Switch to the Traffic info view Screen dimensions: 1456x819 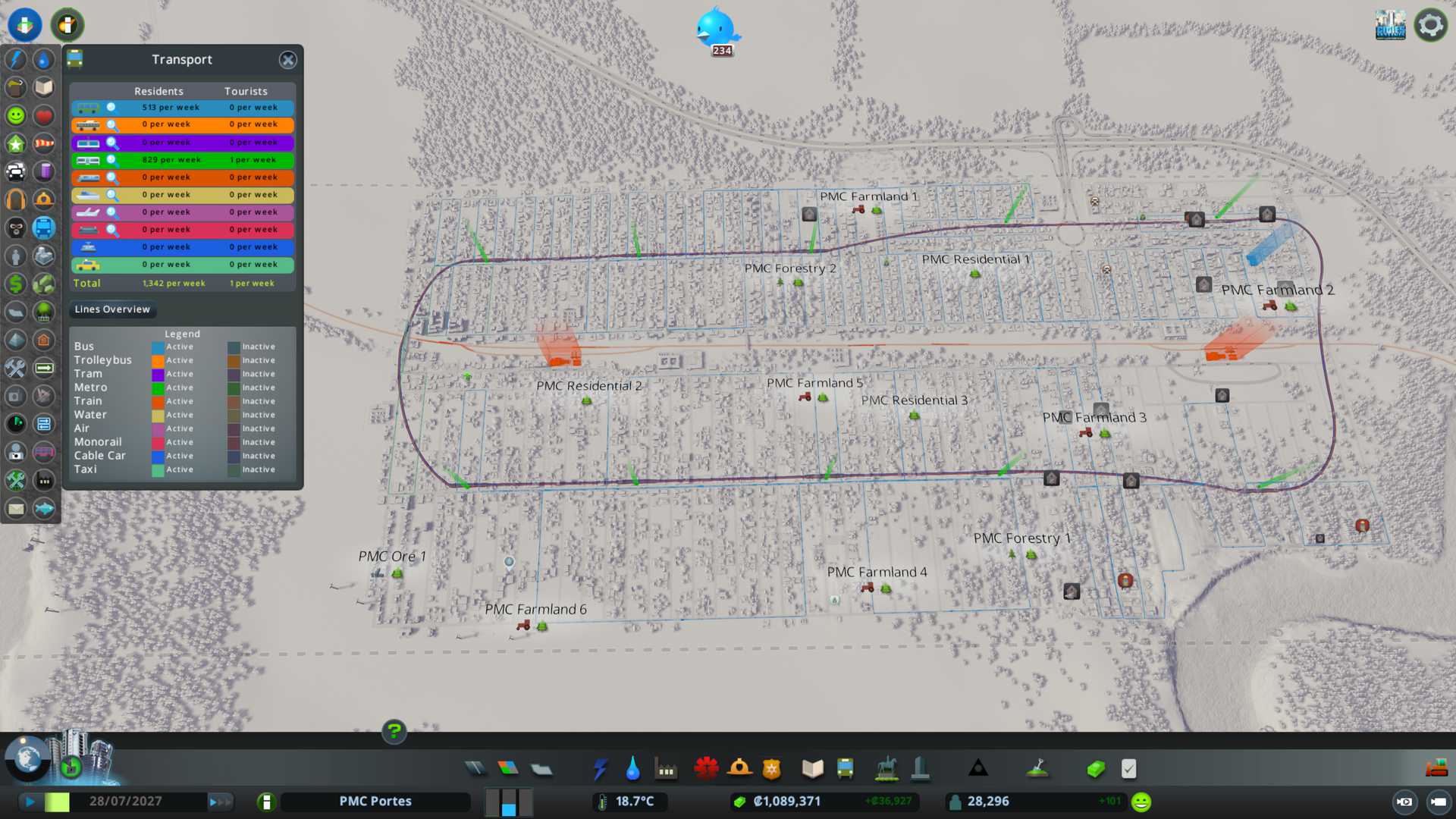pyautogui.click(x=16, y=172)
